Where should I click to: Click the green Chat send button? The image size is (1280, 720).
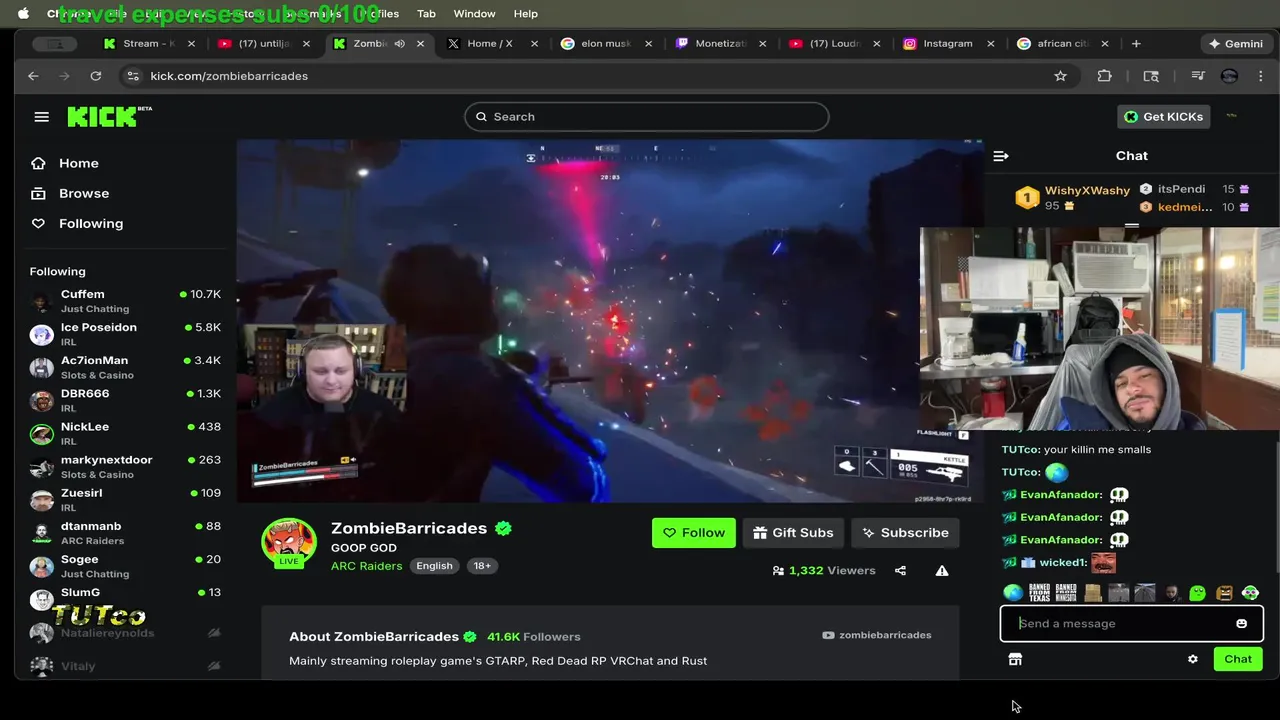tap(1238, 659)
